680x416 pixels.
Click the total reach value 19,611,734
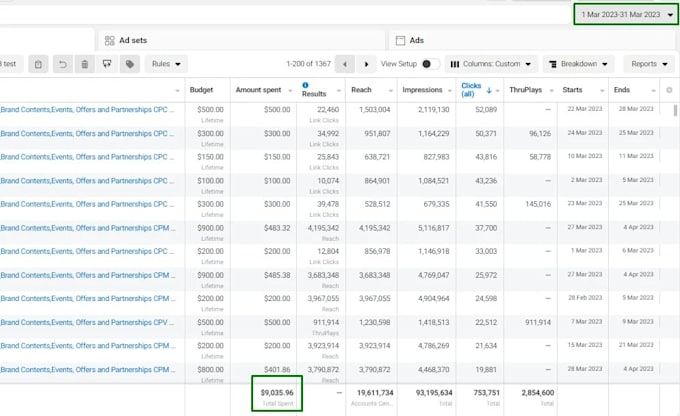[375, 393]
